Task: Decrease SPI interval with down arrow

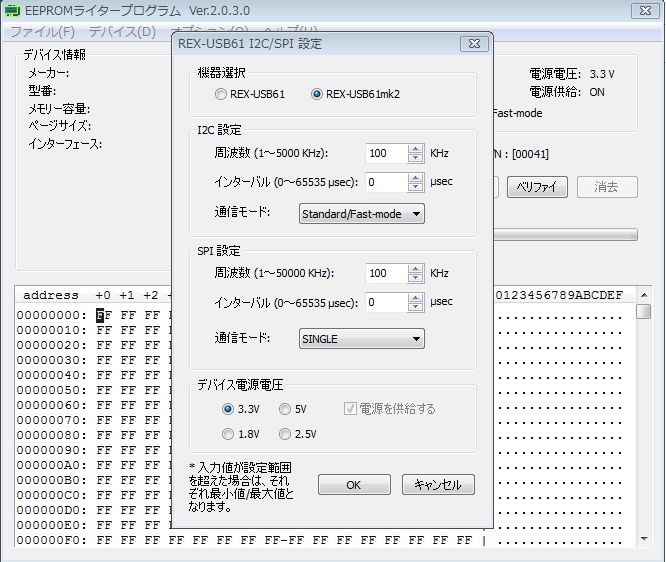Action: 415,307
